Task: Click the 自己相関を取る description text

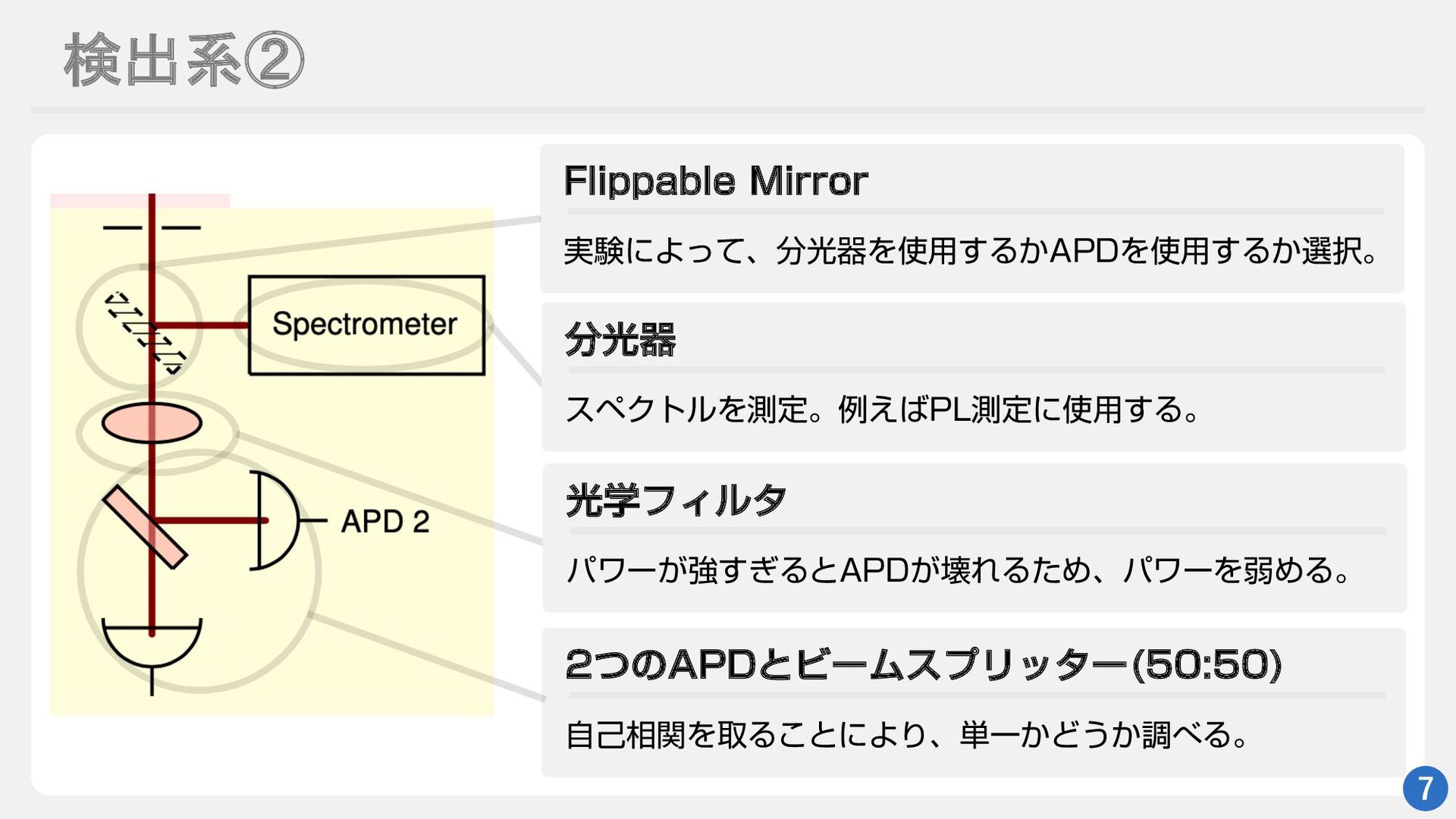Action: point(907,735)
